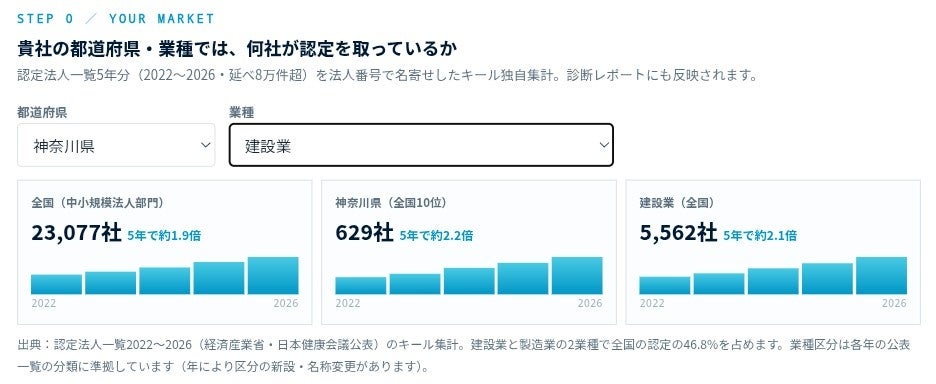
Task: Click the 5,562社 figure
Action: 678,233
